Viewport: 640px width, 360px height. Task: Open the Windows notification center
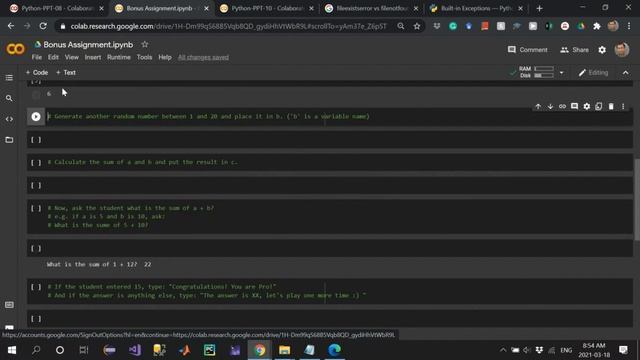623,350
